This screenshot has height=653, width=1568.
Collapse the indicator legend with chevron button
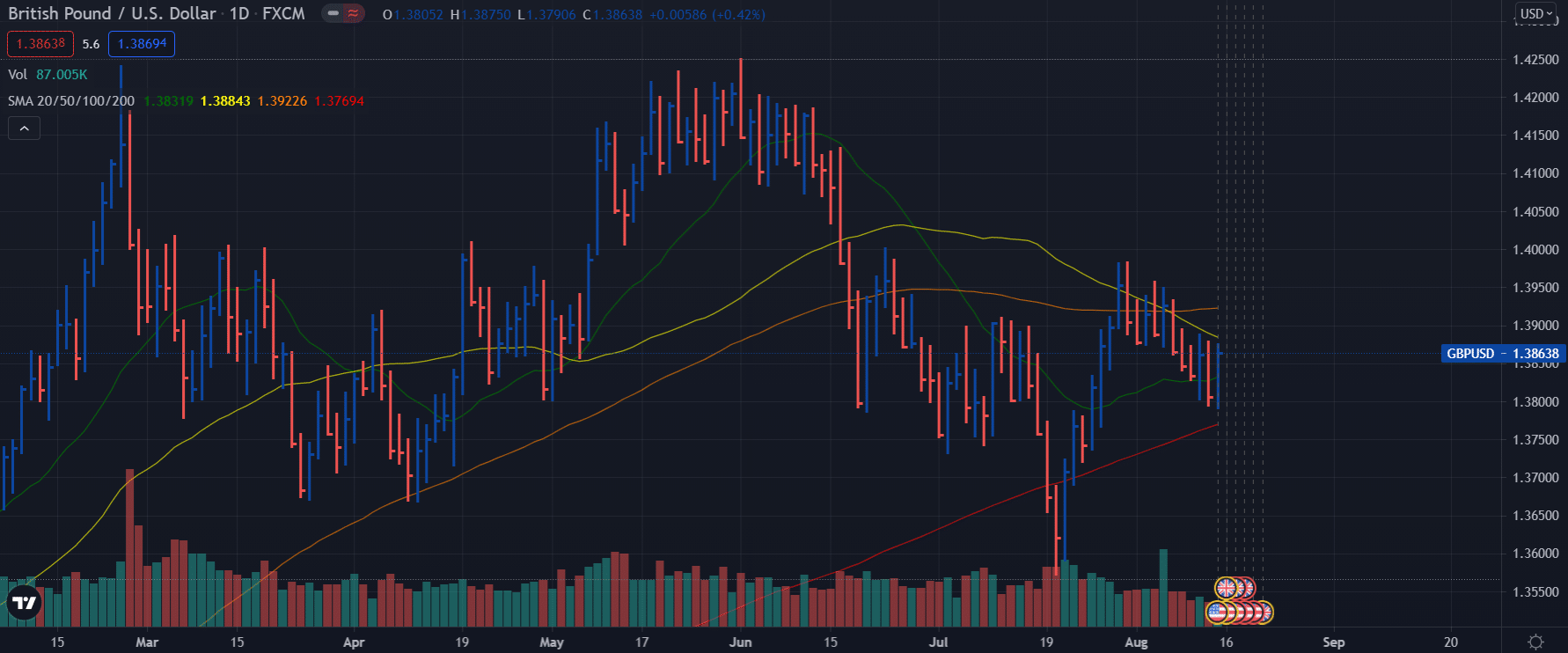(25, 128)
